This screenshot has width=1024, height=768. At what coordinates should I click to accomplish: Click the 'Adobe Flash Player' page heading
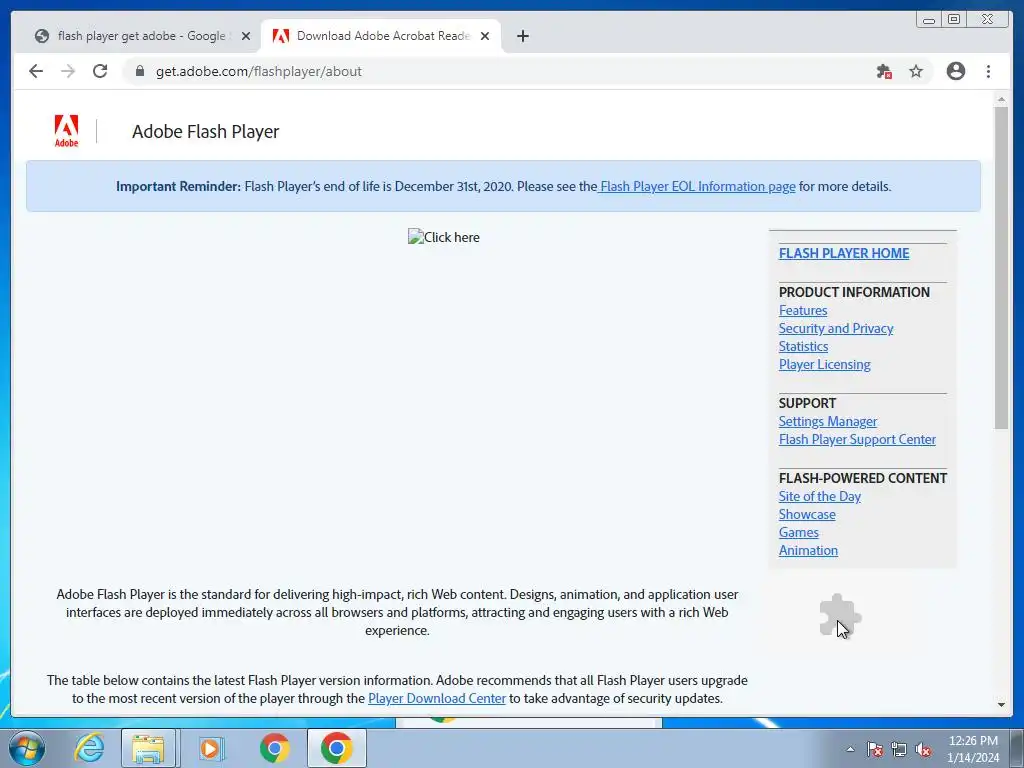point(206,131)
